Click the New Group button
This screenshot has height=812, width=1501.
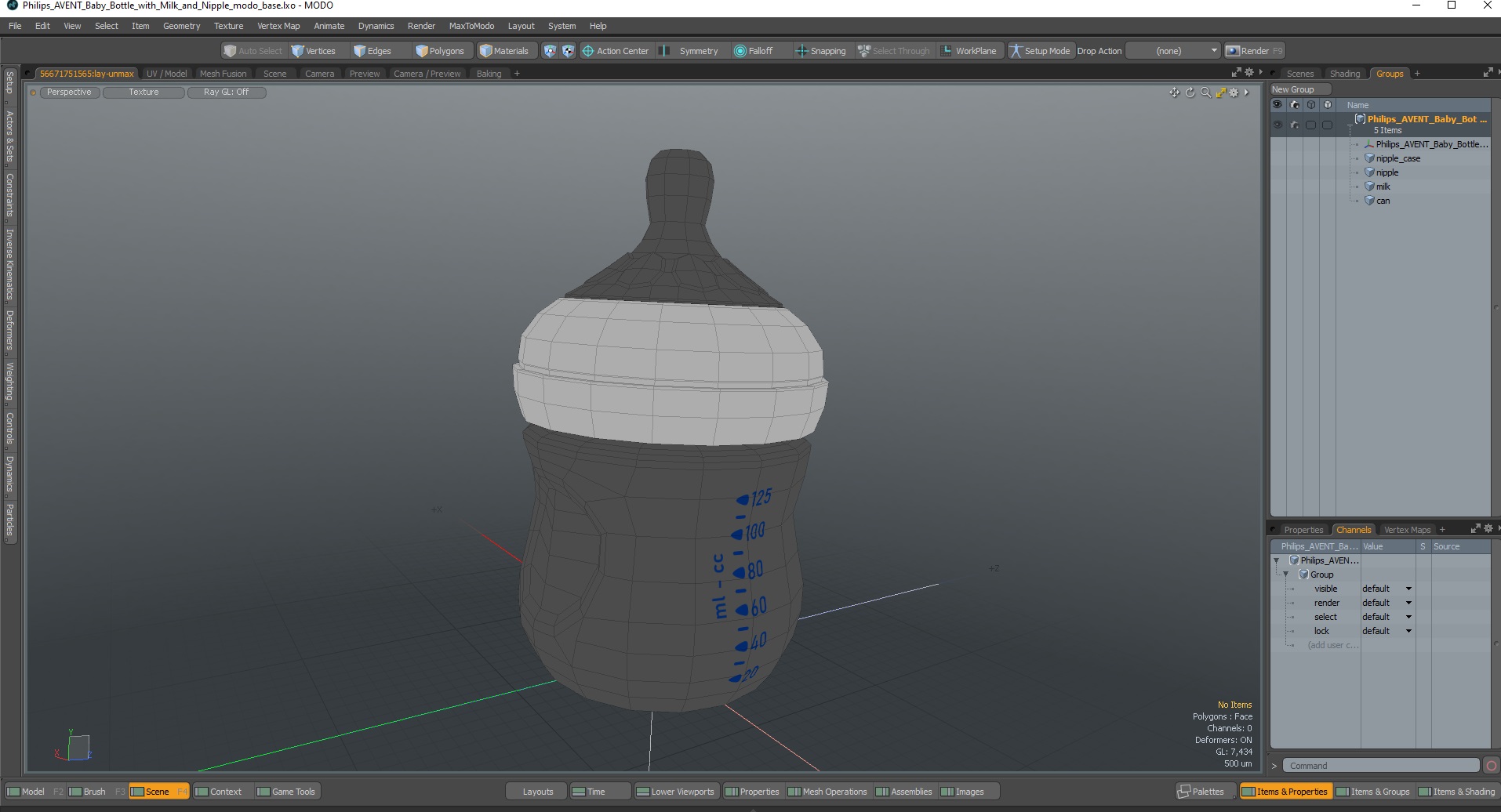[1300, 89]
